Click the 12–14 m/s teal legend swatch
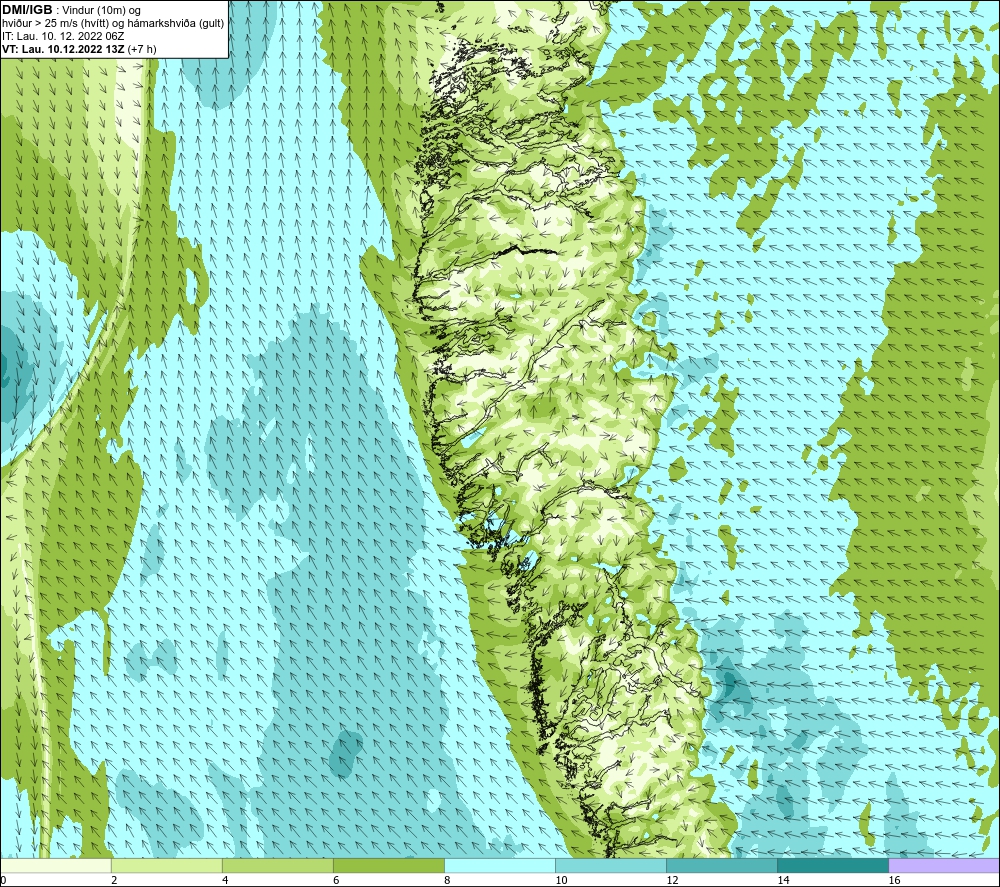 pyautogui.click(x=722, y=865)
